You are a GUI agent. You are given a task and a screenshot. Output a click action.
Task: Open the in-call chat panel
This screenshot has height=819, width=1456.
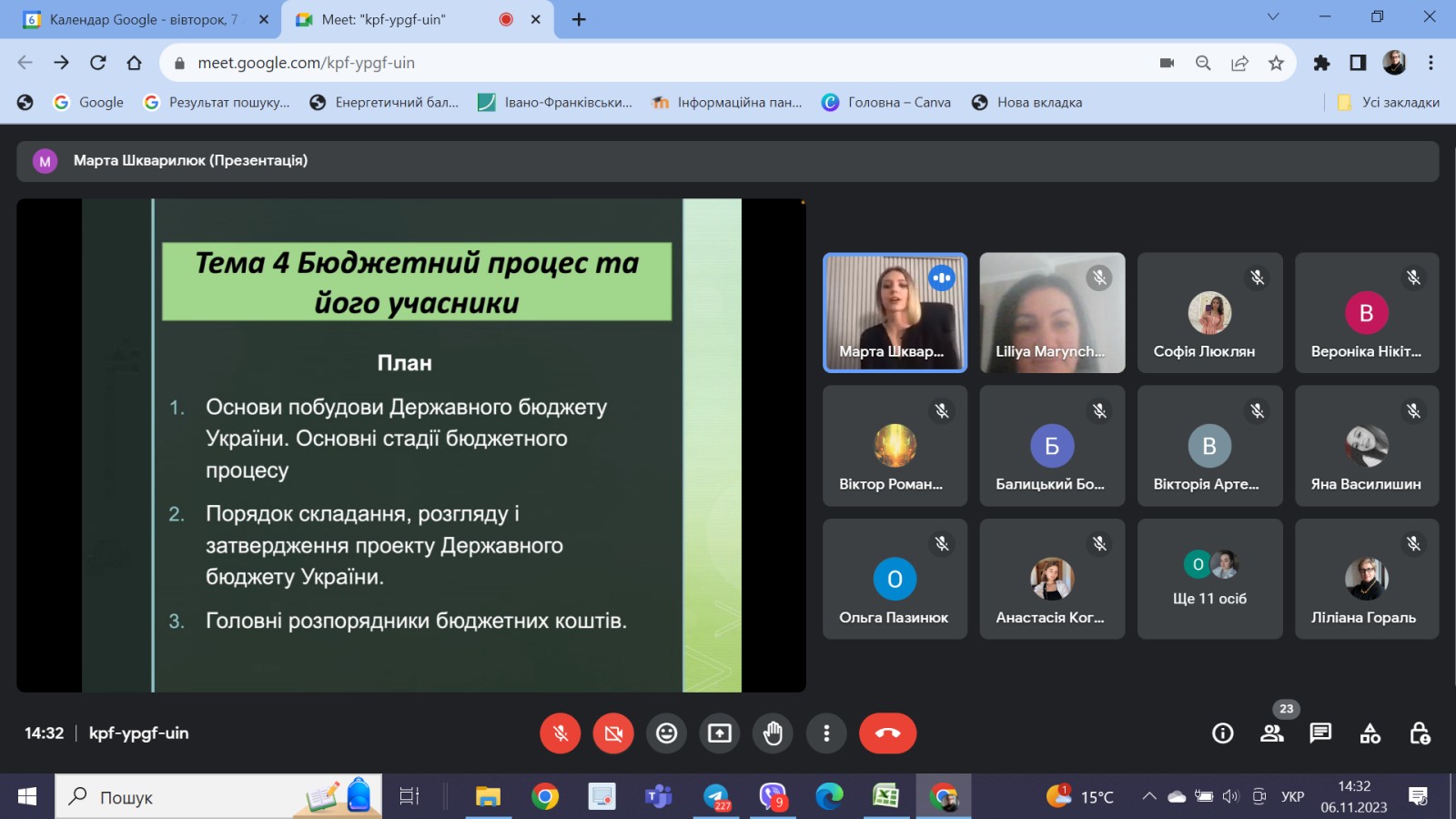tap(1319, 733)
